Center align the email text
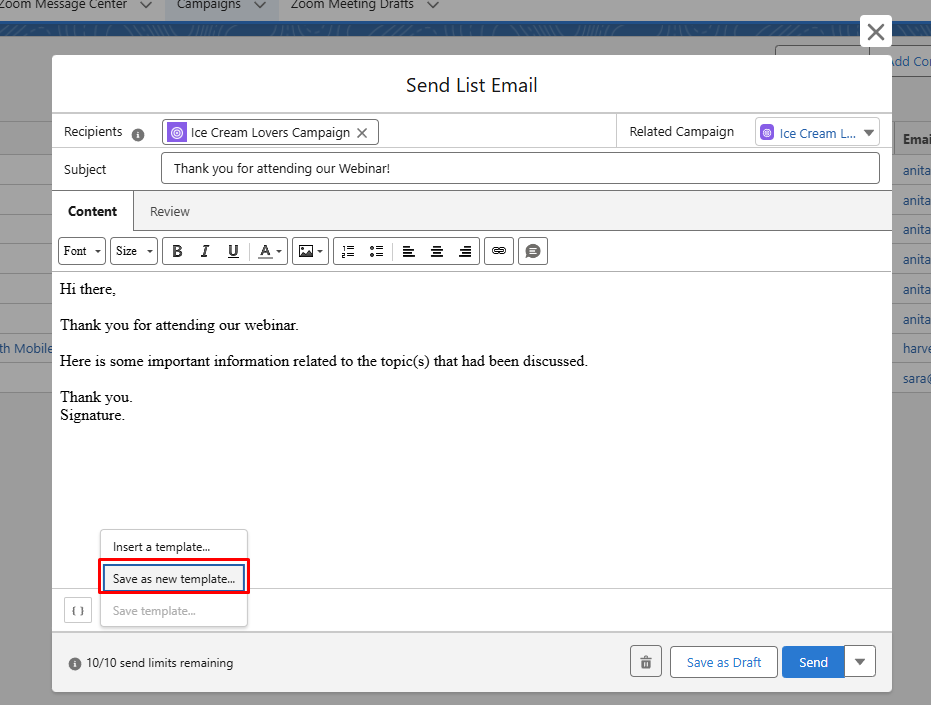The height and width of the screenshot is (705, 931). click(x=437, y=251)
